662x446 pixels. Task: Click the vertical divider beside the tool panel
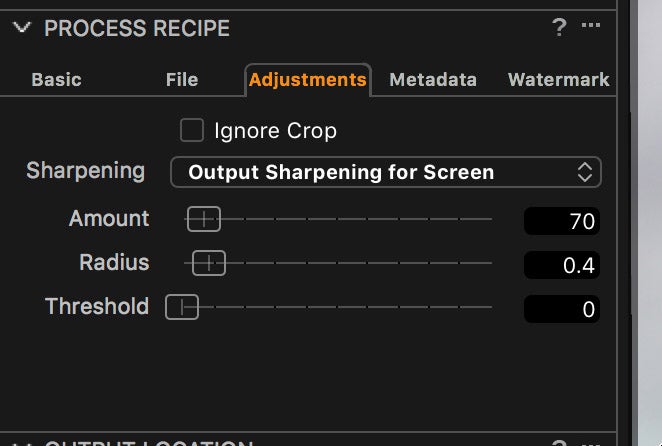[633, 223]
